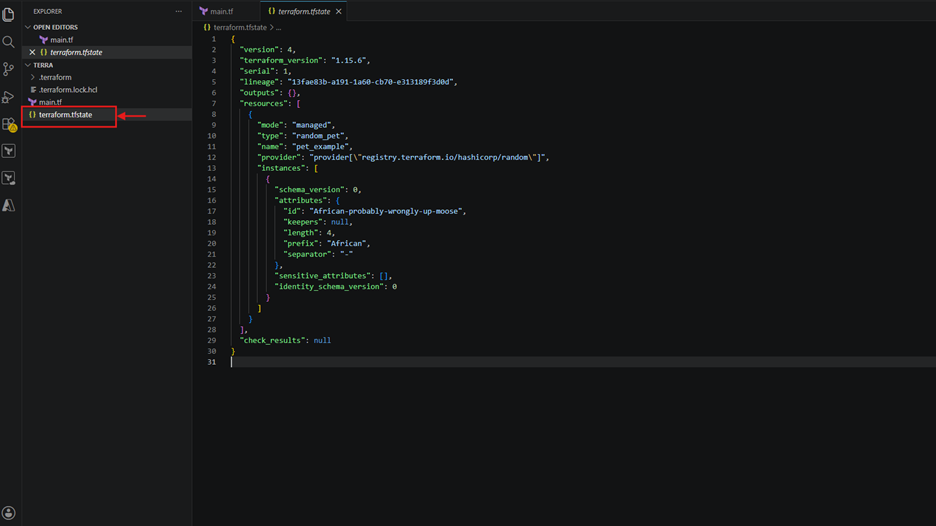The width and height of the screenshot is (936, 526).
Task: Open the Extensions view
Action: pyautogui.click(x=9, y=124)
